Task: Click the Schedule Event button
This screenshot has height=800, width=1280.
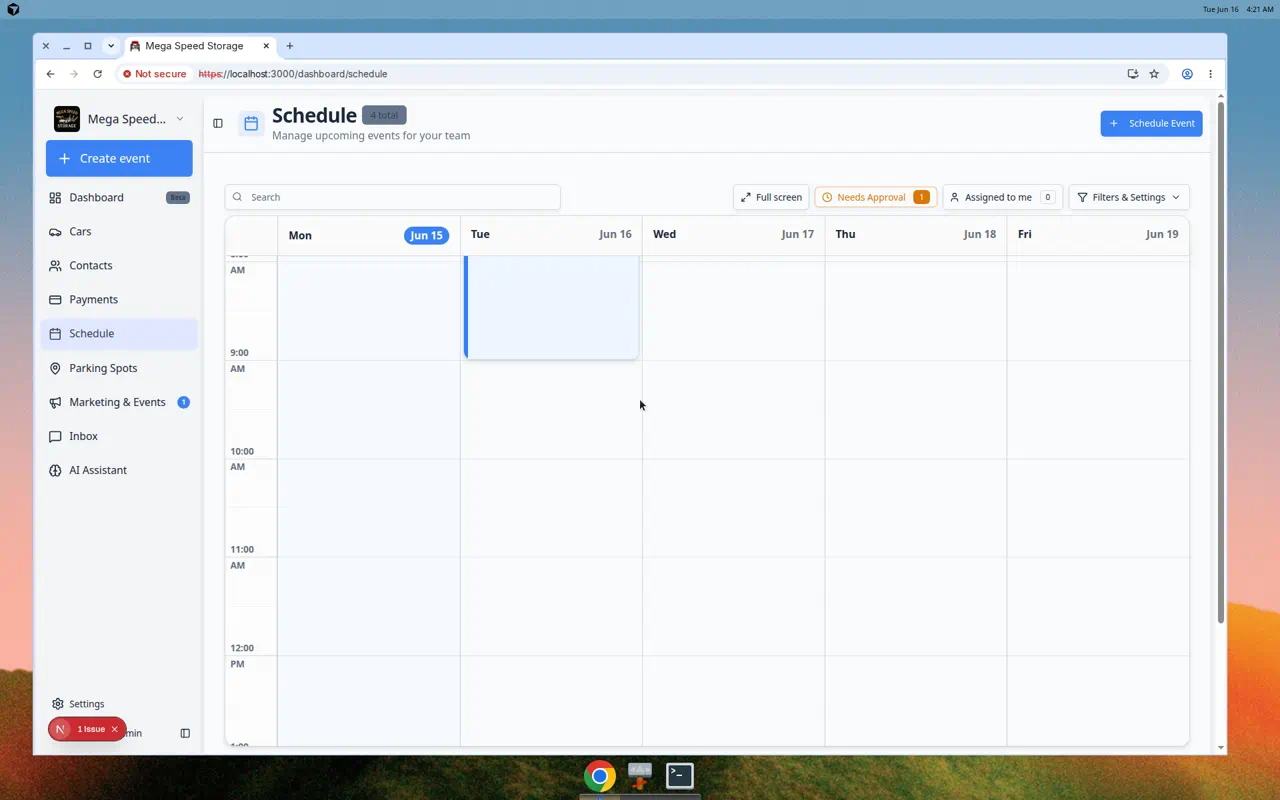Action: [x=1151, y=123]
